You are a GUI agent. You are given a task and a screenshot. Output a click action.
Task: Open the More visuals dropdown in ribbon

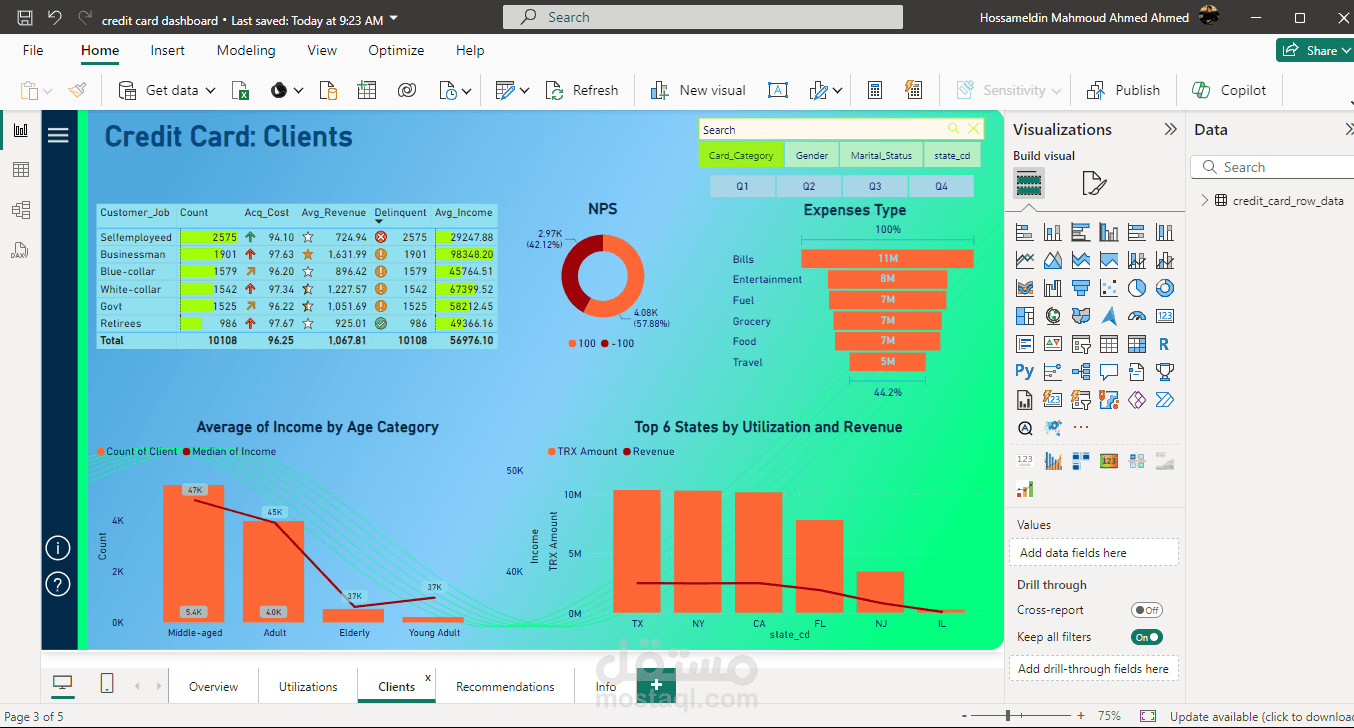[837, 91]
